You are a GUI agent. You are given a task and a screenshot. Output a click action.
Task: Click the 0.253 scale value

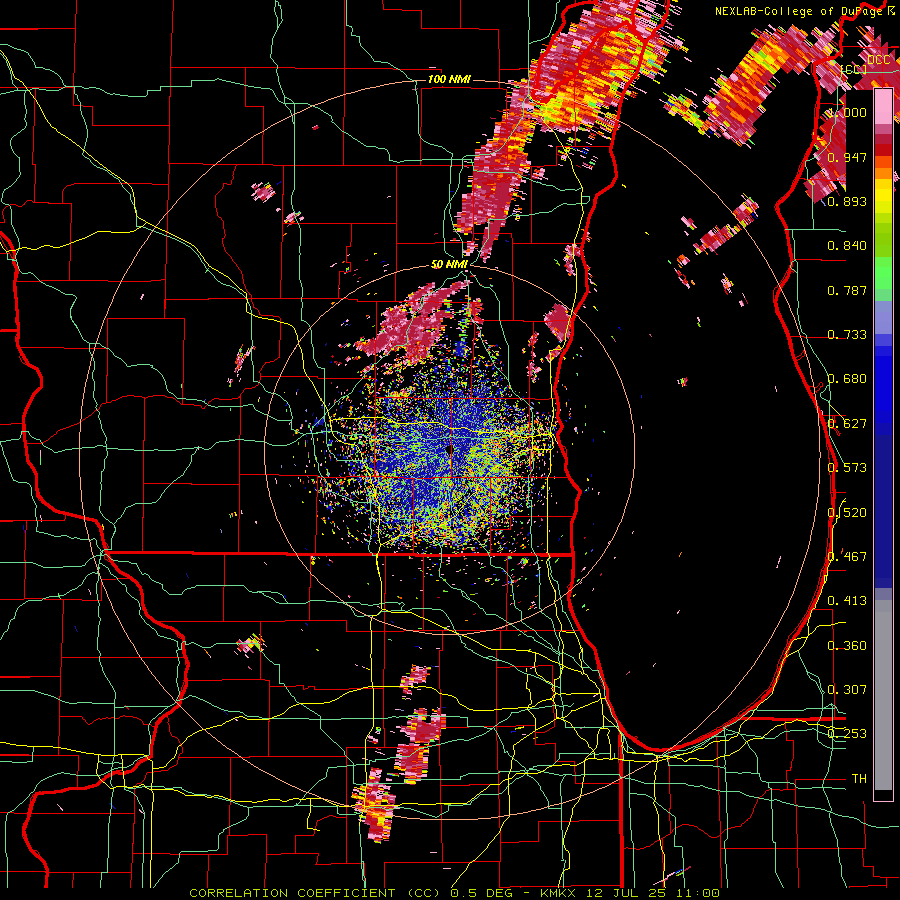(847, 734)
